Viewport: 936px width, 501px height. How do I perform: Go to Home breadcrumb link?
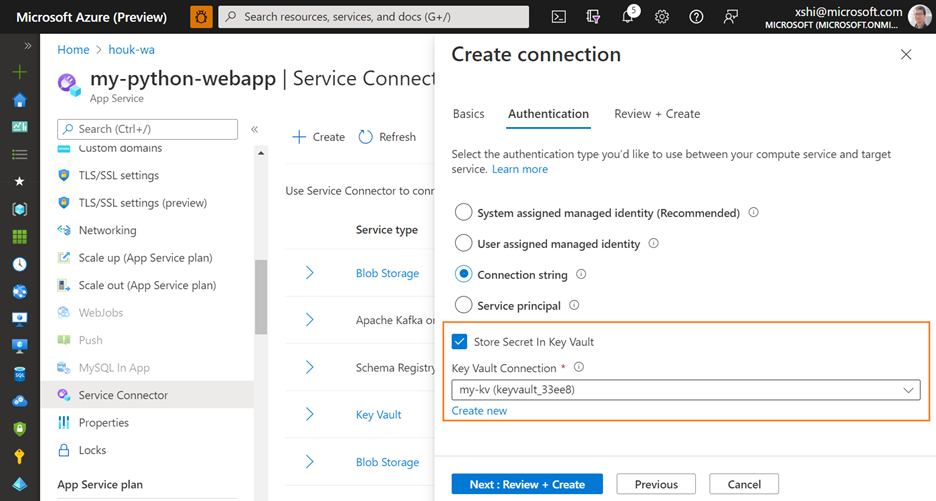[x=73, y=50]
